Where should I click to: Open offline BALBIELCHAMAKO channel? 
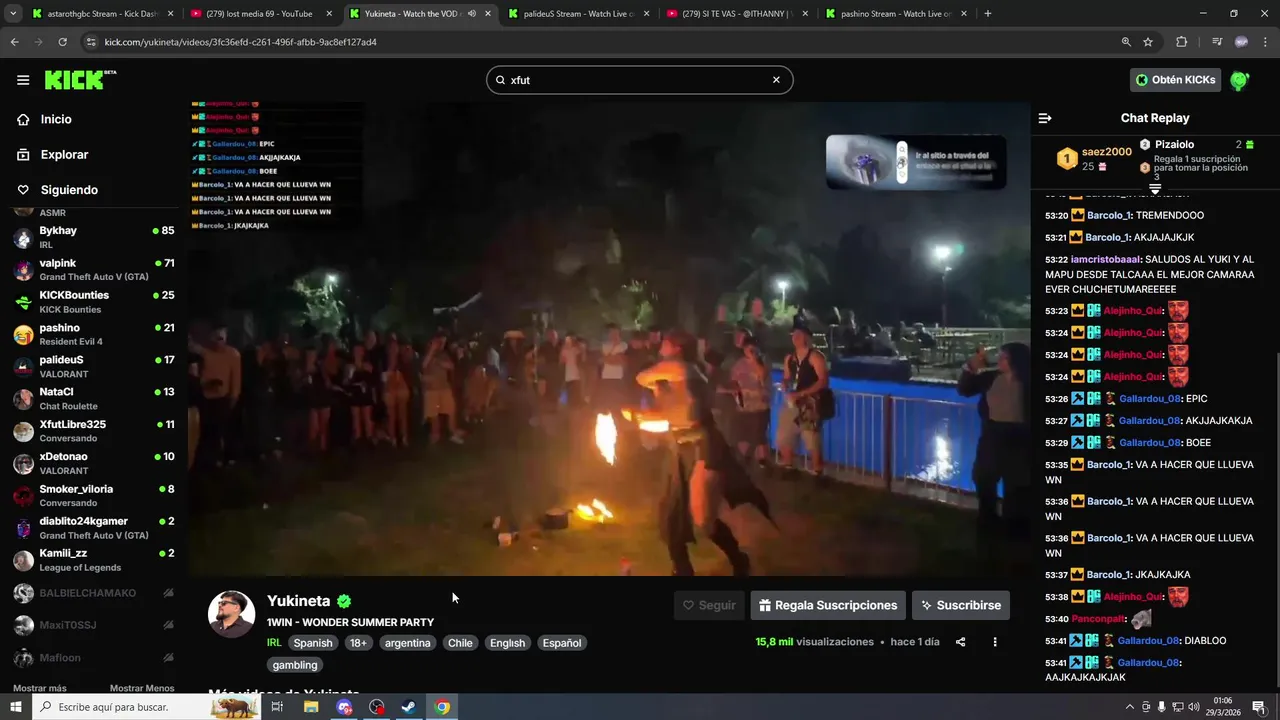(x=93, y=593)
